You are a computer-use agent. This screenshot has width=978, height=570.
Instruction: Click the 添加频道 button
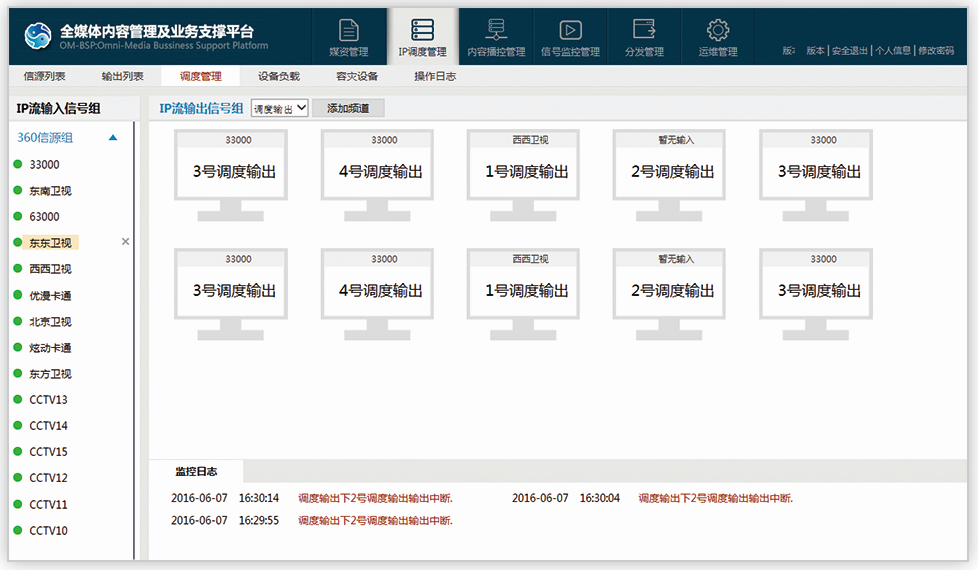pyautogui.click(x=348, y=108)
